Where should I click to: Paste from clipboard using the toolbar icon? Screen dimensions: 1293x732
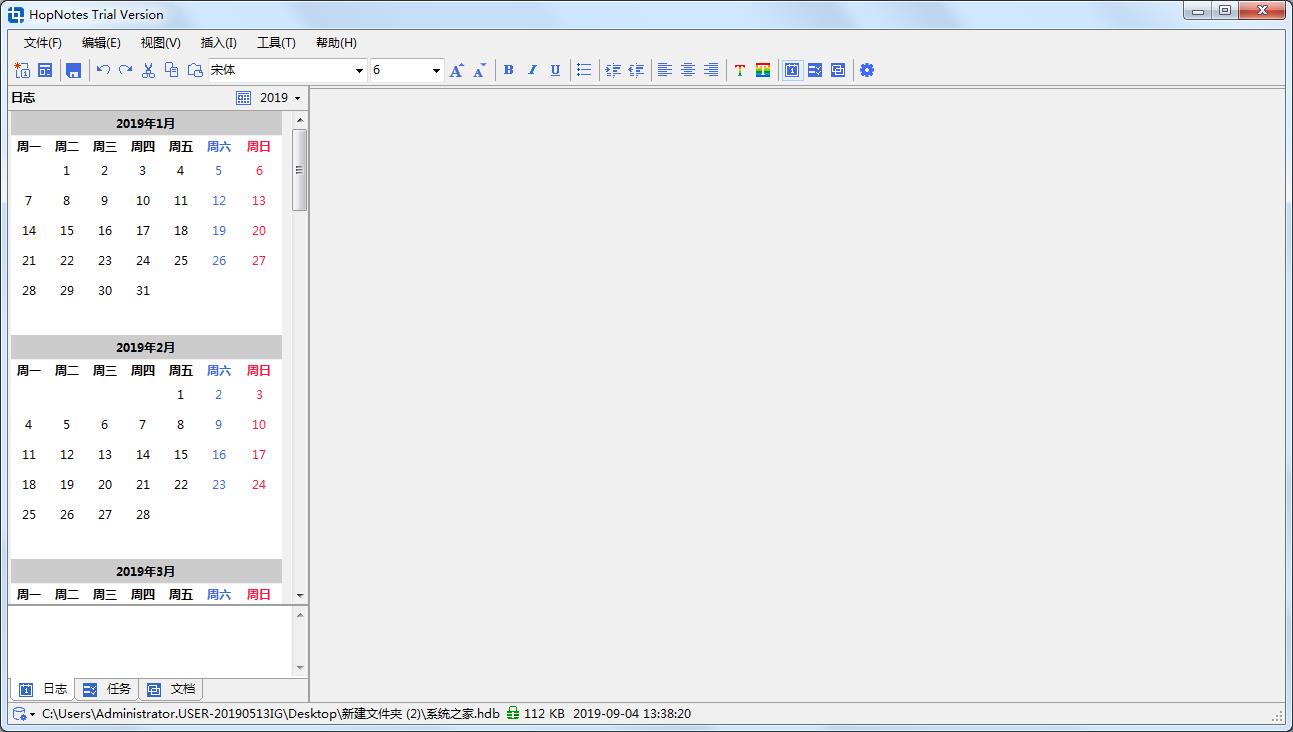pyautogui.click(x=195, y=70)
